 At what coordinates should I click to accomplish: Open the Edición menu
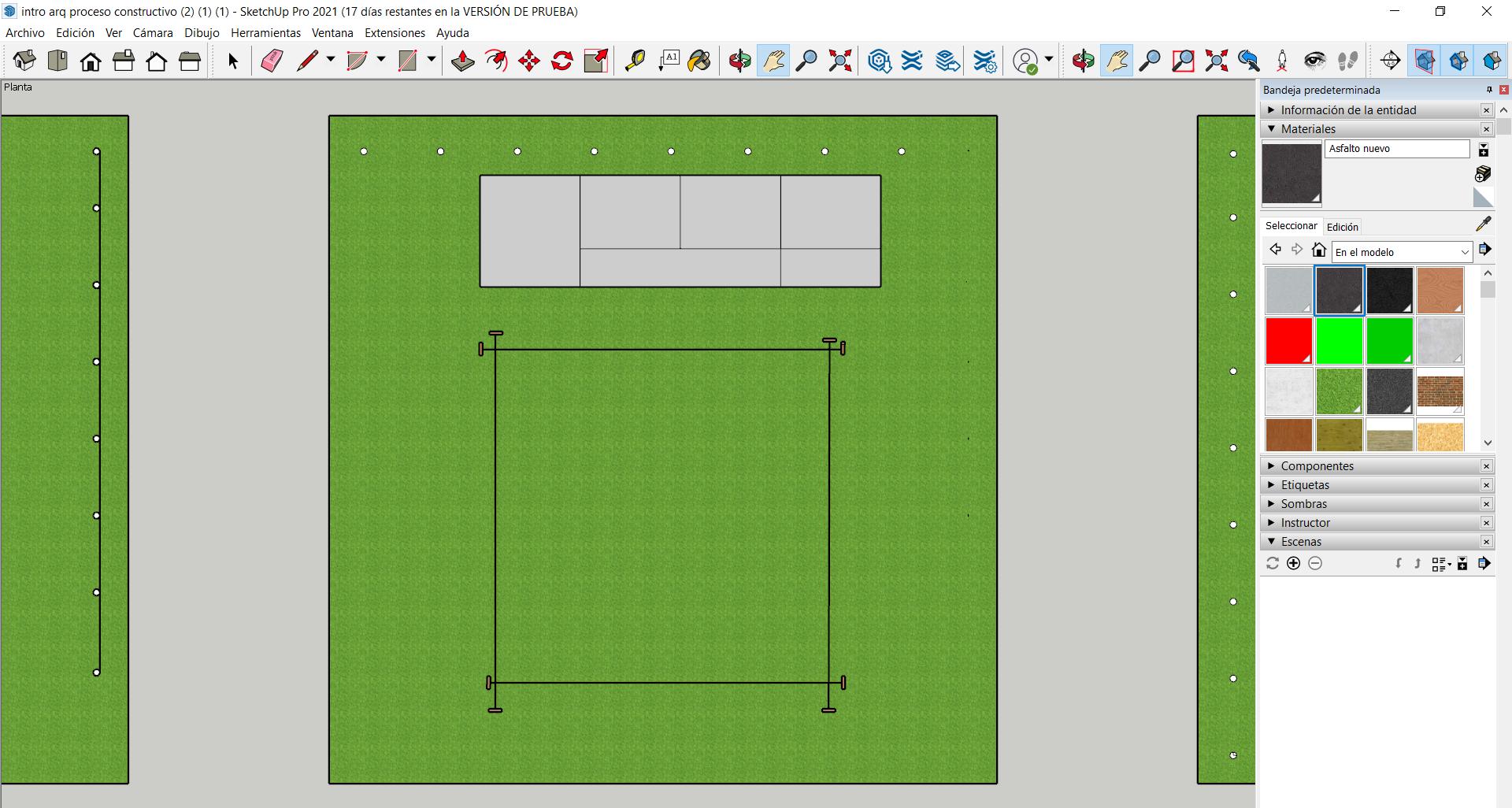pos(75,33)
